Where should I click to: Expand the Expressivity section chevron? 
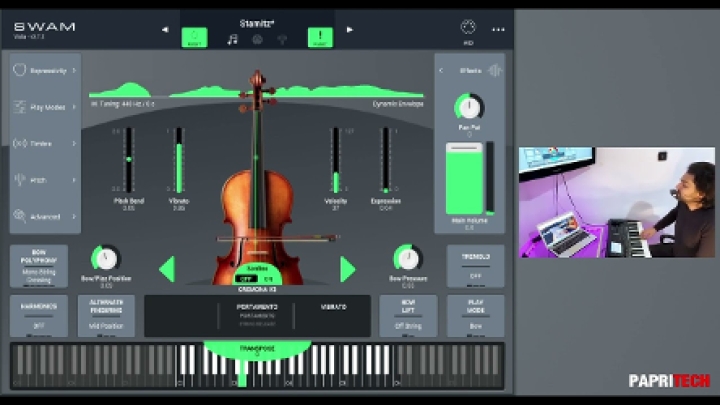[x=74, y=70]
